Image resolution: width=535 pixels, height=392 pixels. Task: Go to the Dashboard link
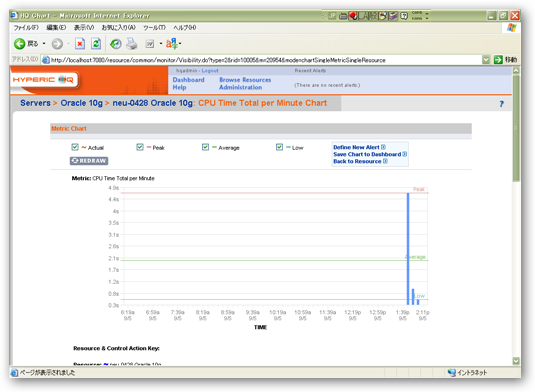pyautogui.click(x=188, y=80)
